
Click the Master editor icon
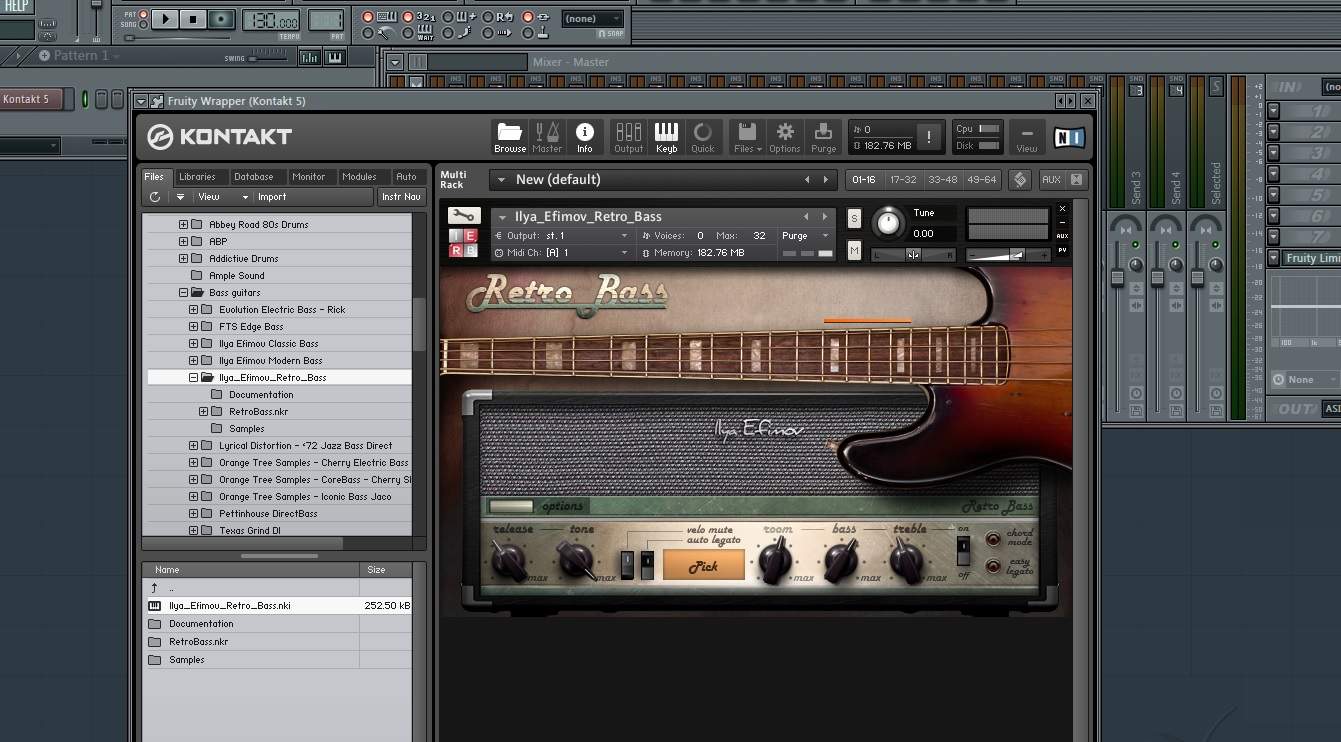pyautogui.click(x=547, y=137)
